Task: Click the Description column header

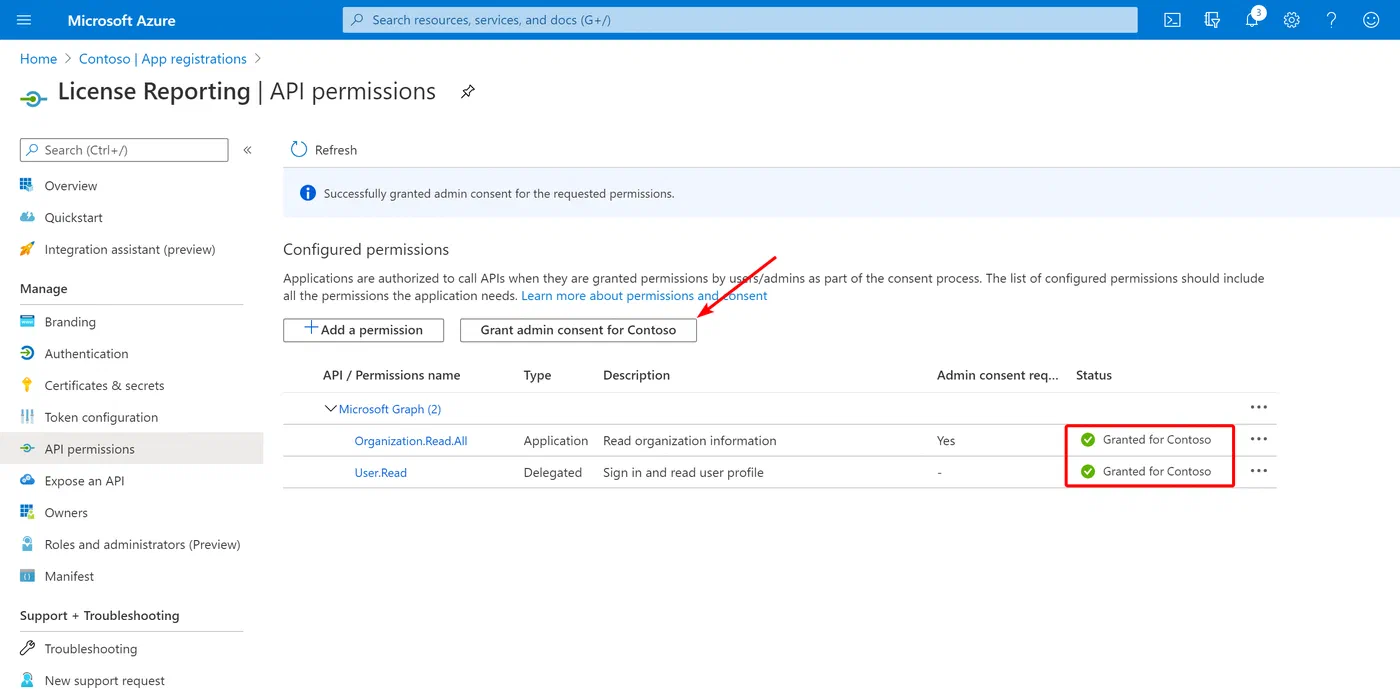Action: pyautogui.click(x=636, y=375)
